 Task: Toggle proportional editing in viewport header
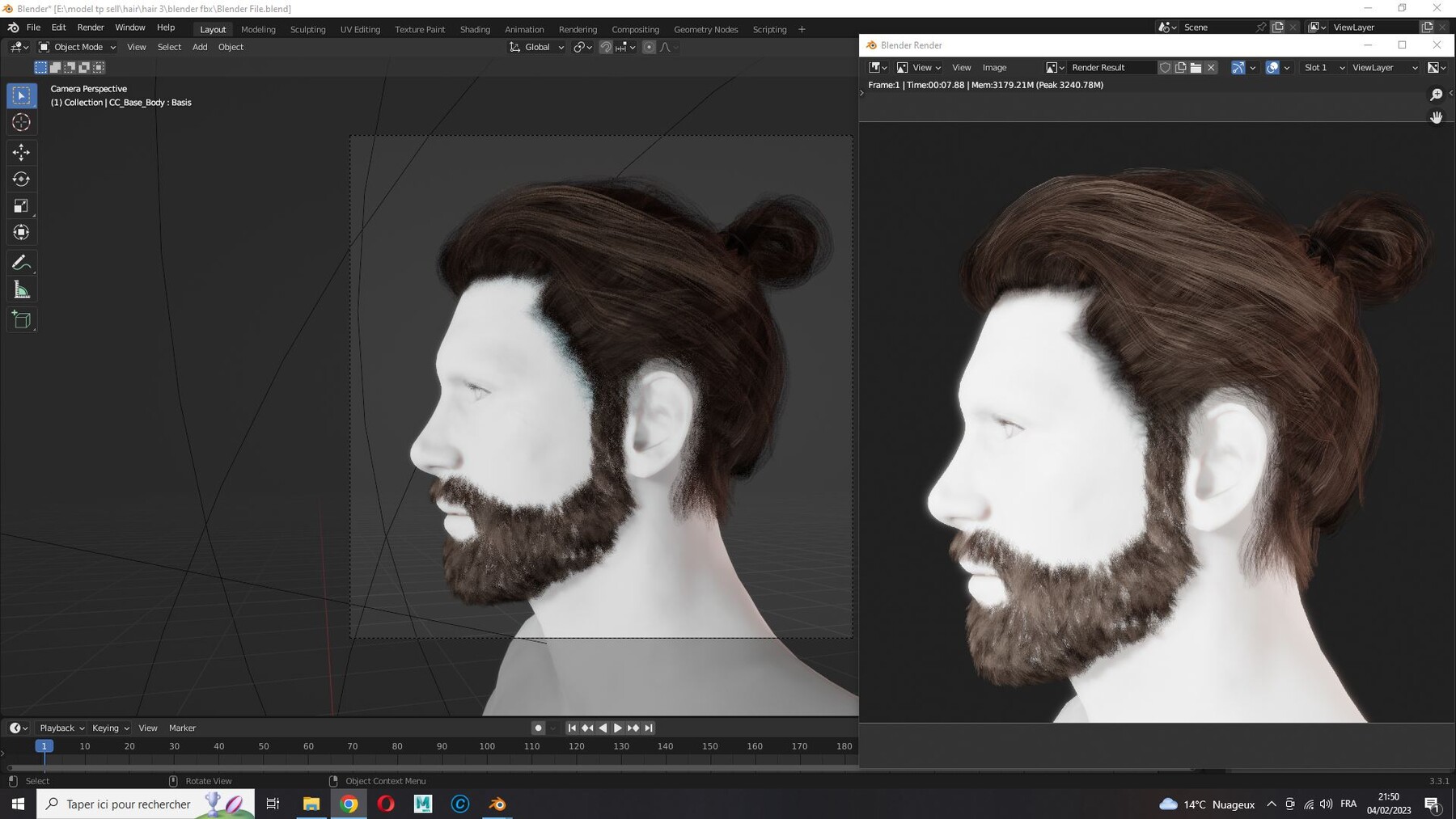(x=649, y=48)
